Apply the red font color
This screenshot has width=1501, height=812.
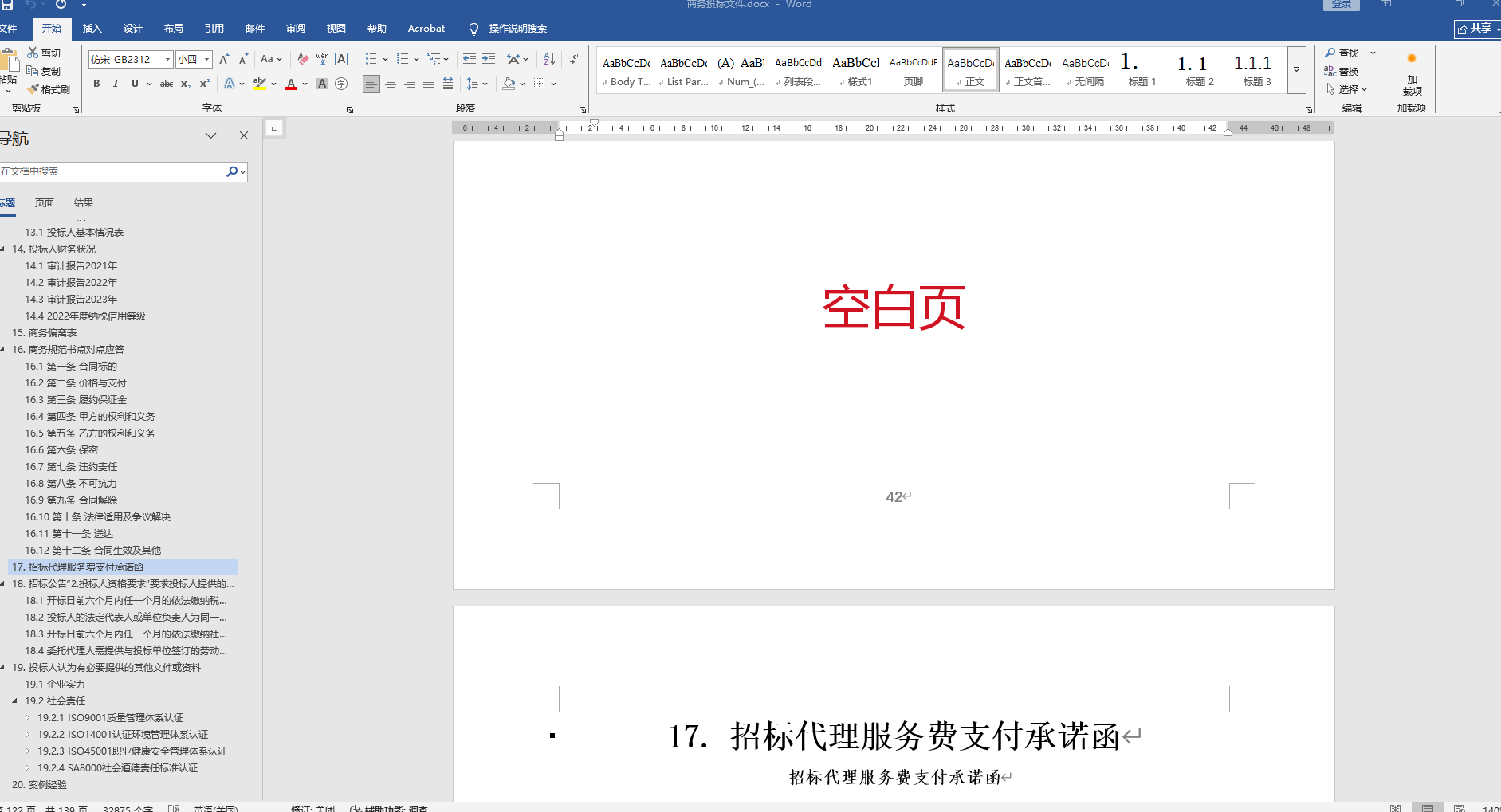pos(291,84)
